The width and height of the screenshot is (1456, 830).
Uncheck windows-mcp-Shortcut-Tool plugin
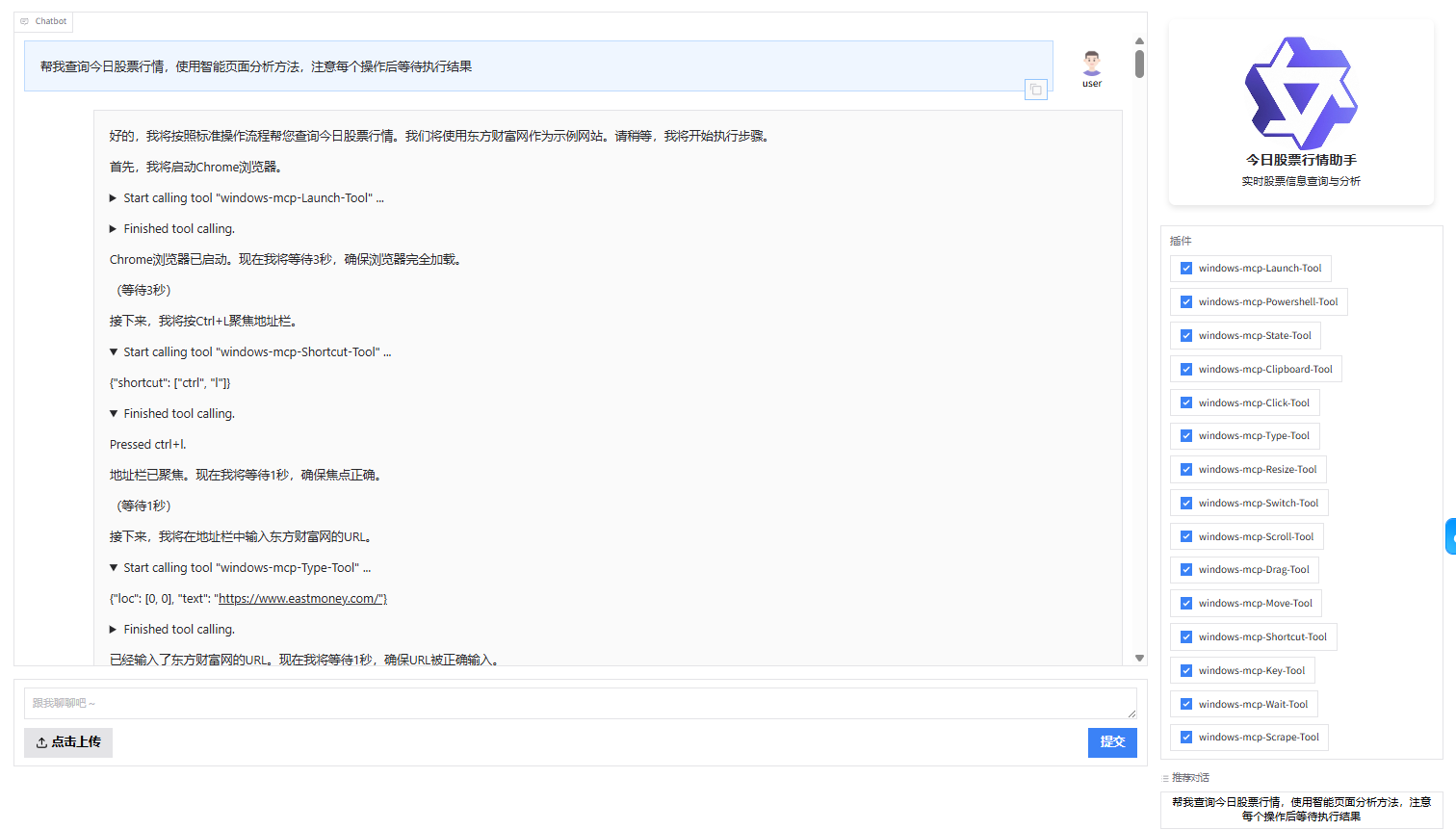coord(1186,637)
